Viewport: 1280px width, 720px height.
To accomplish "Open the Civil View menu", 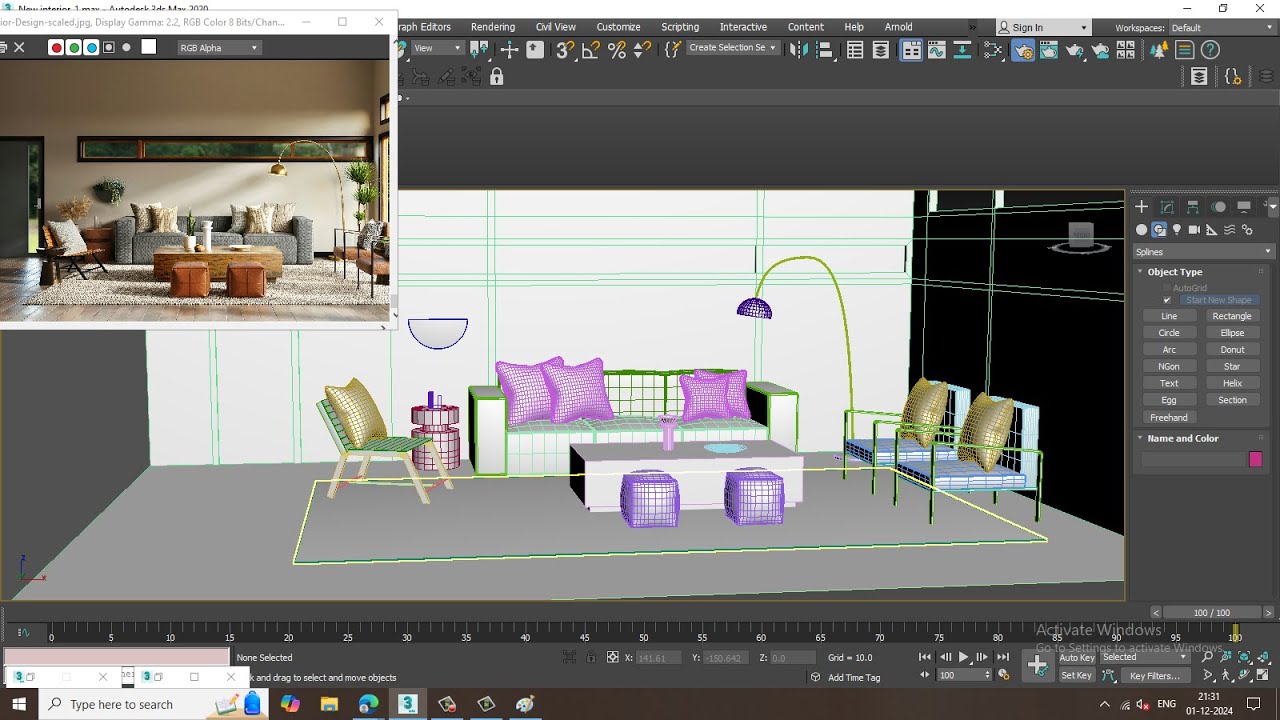I will pos(556,27).
